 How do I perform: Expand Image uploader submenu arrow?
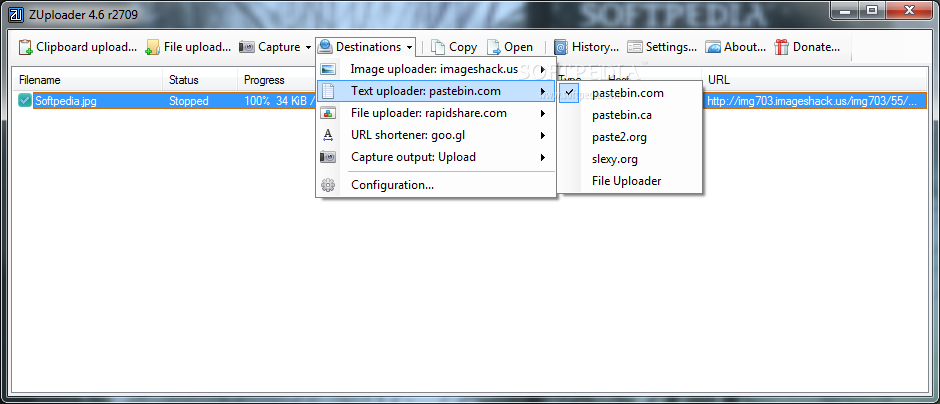(543, 70)
